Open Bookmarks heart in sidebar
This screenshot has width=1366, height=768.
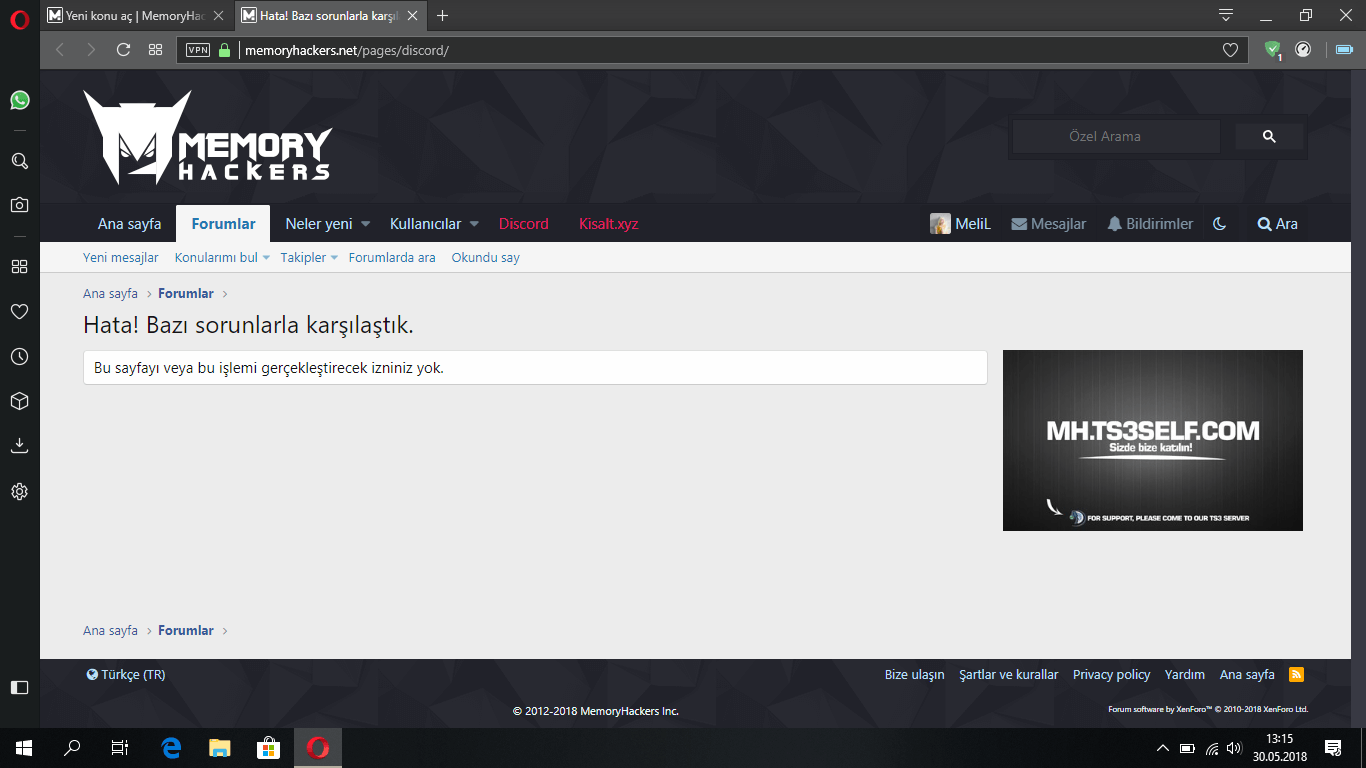point(19,312)
